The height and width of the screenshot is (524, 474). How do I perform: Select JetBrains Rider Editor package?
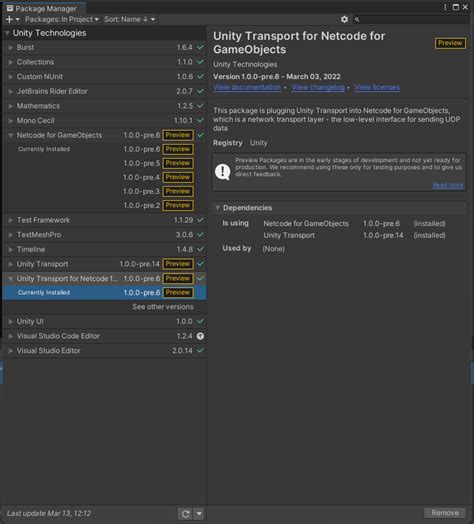104,91
